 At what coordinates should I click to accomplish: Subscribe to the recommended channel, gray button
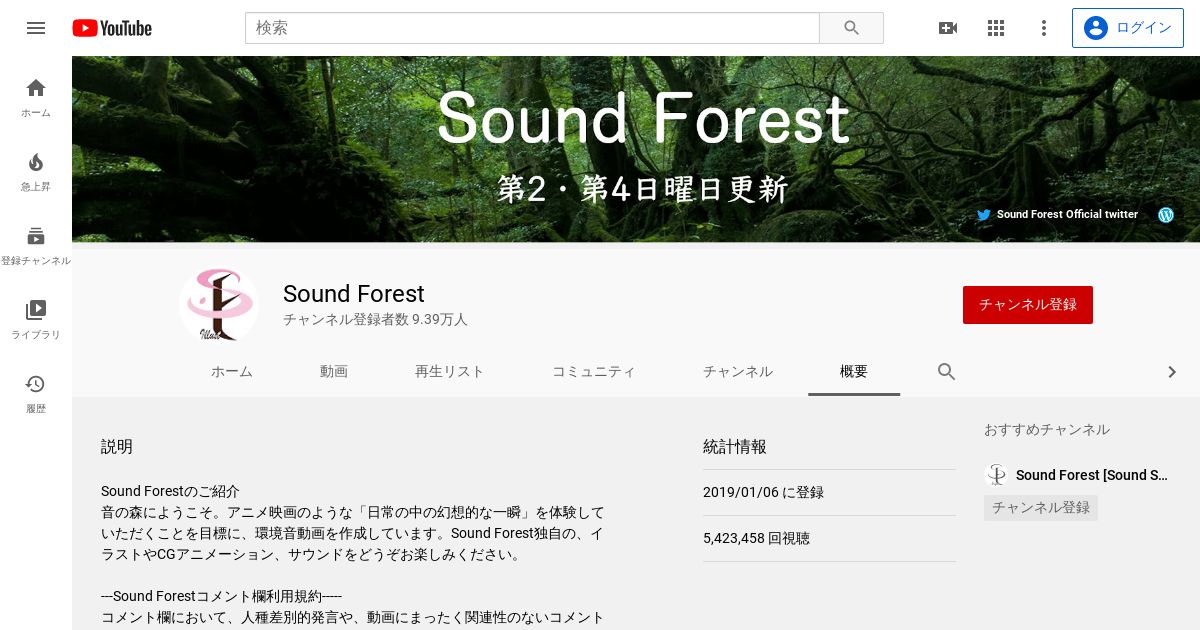pyautogui.click(x=1041, y=508)
